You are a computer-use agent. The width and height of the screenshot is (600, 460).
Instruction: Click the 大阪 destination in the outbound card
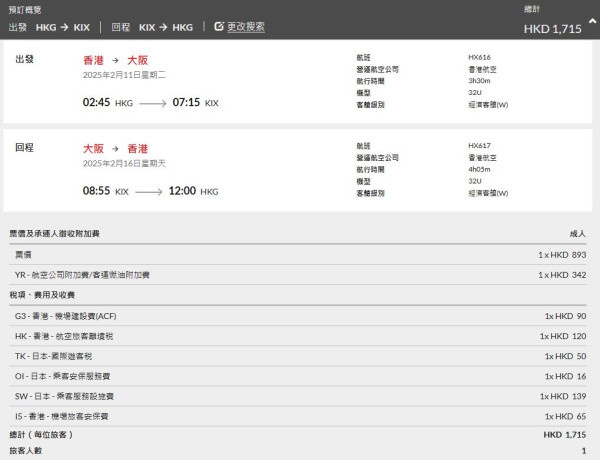138,60
